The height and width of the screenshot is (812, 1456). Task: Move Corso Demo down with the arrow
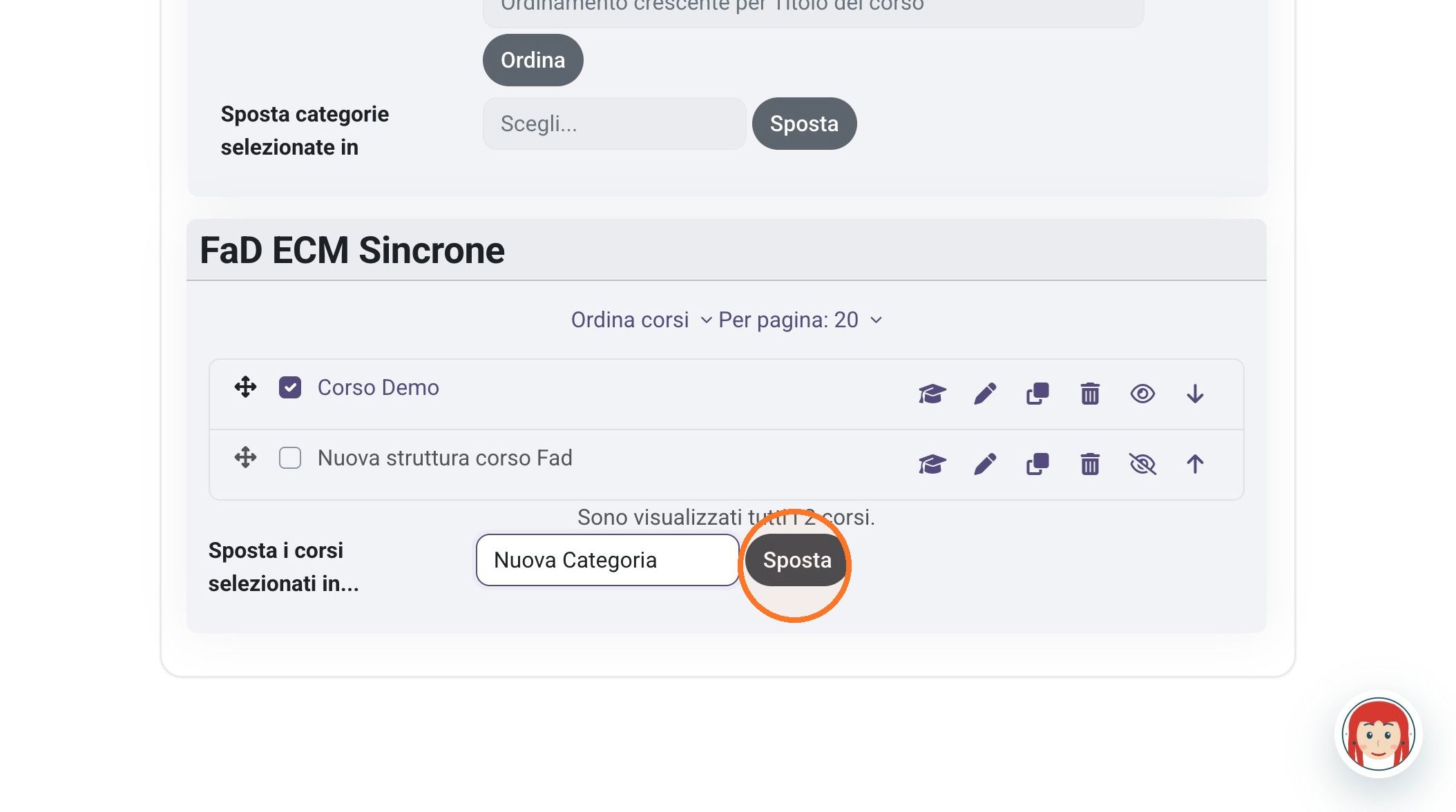[x=1195, y=394]
